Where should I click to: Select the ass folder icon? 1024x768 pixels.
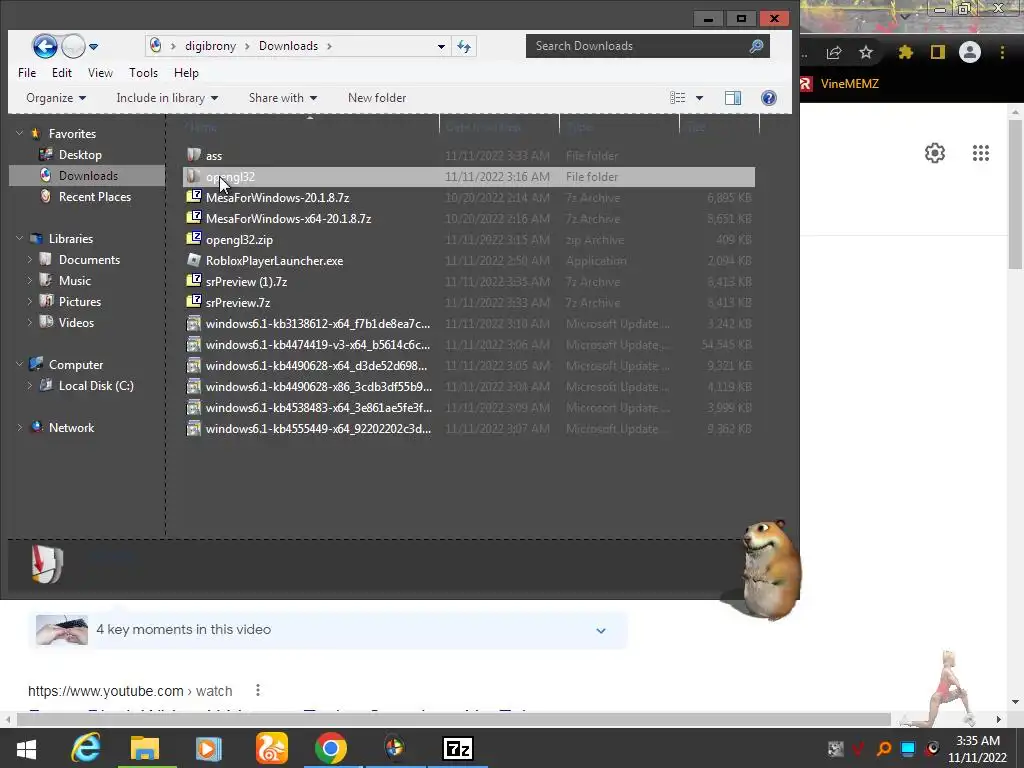click(x=193, y=155)
